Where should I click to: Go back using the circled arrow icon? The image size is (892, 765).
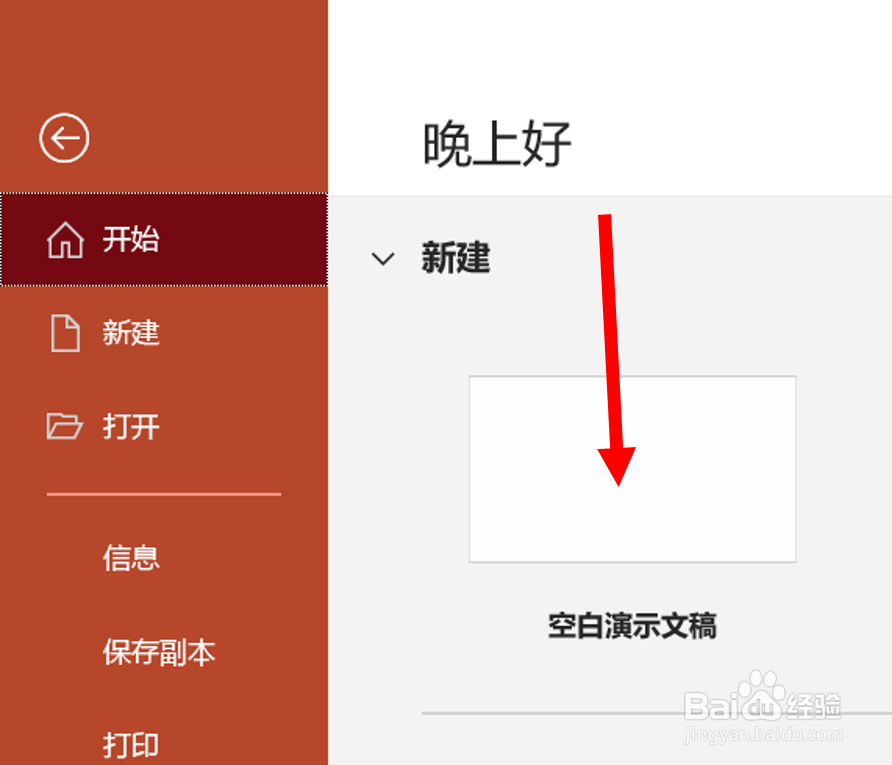point(64,138)
